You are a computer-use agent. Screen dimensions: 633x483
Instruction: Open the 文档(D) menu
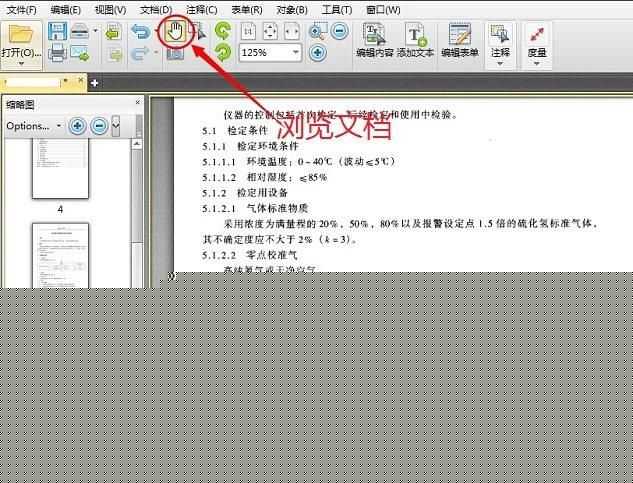156,10
